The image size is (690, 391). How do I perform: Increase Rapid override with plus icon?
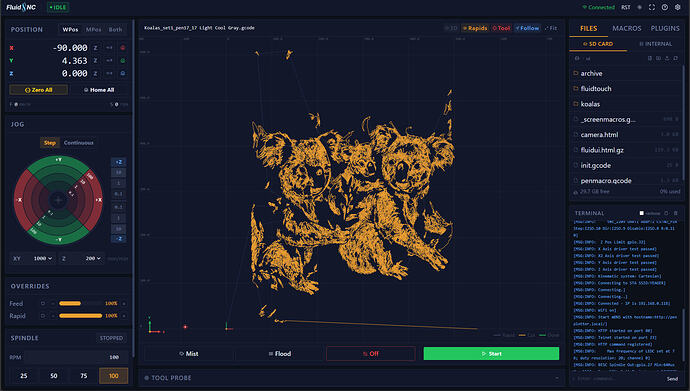tap(124, 316)
